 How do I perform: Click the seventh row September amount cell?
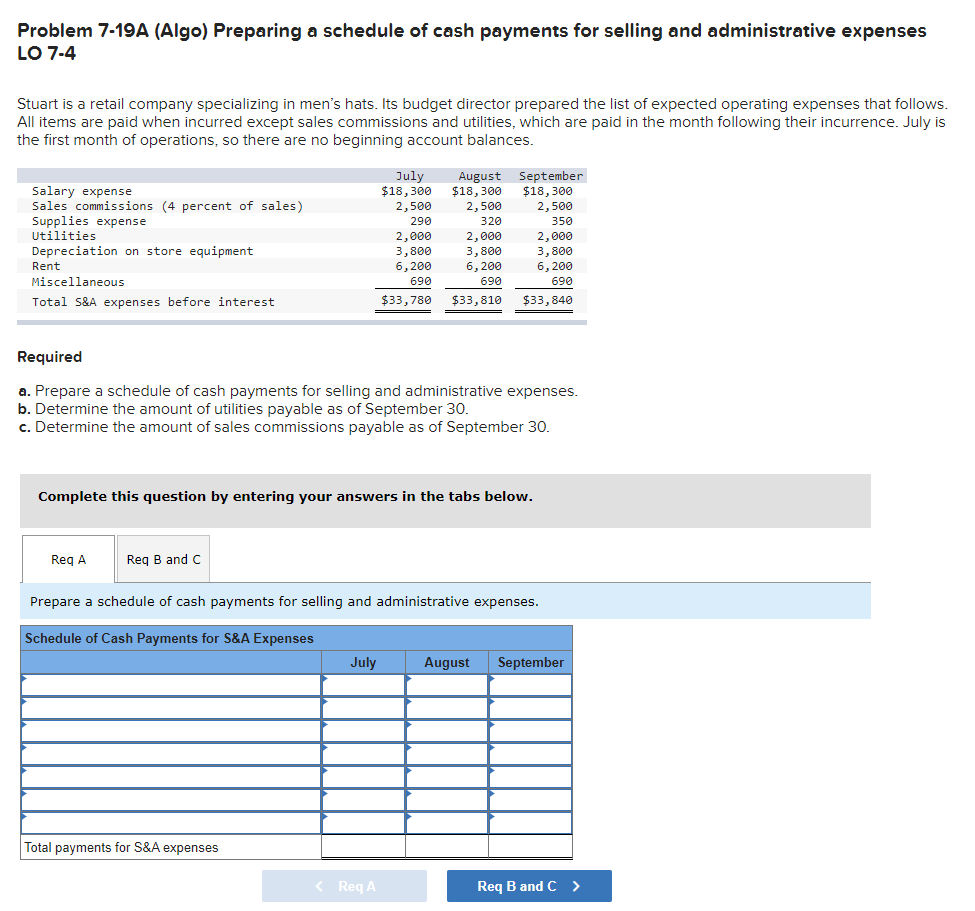point(531,822)
